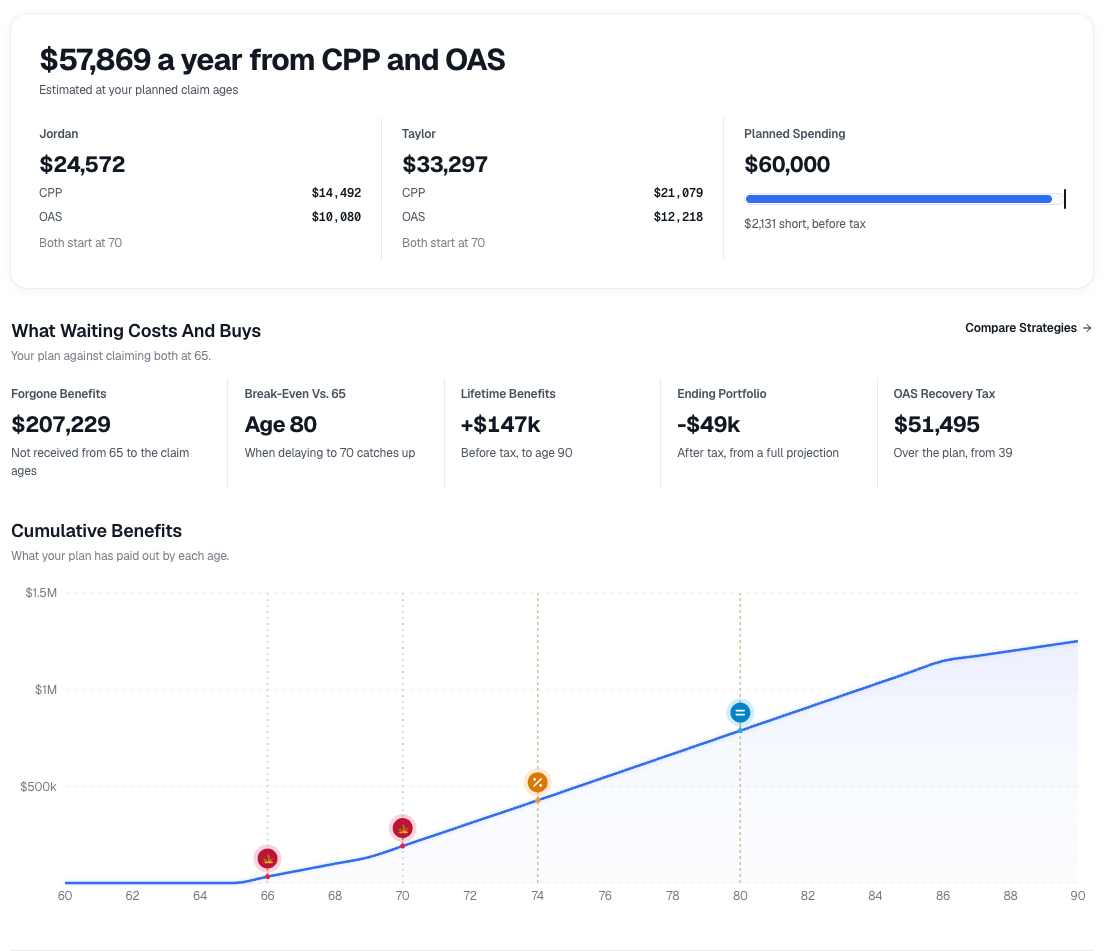
Task: Open the Compare Strategies link
Action: [1028, 328]
